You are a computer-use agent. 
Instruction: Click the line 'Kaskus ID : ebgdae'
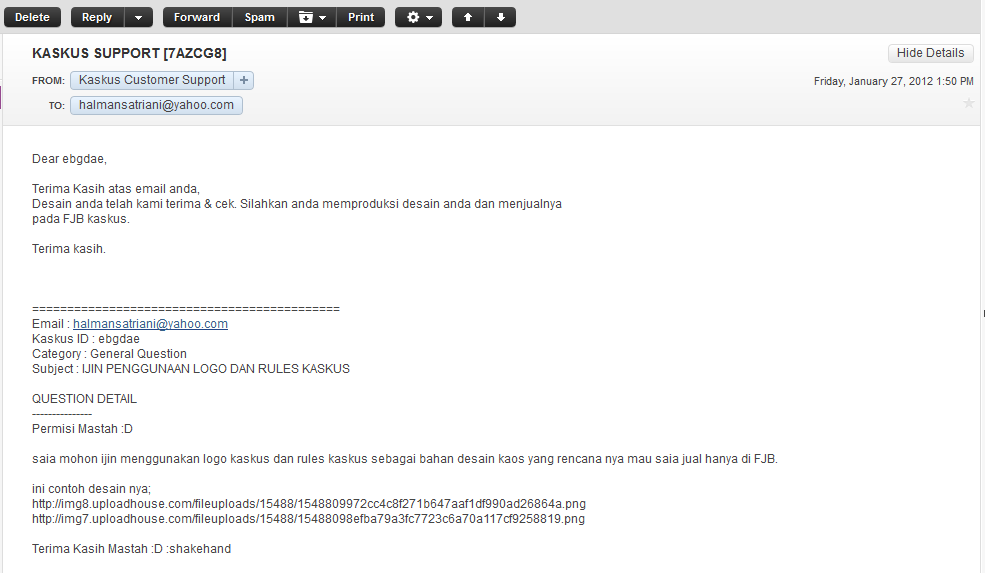[86, 339]
